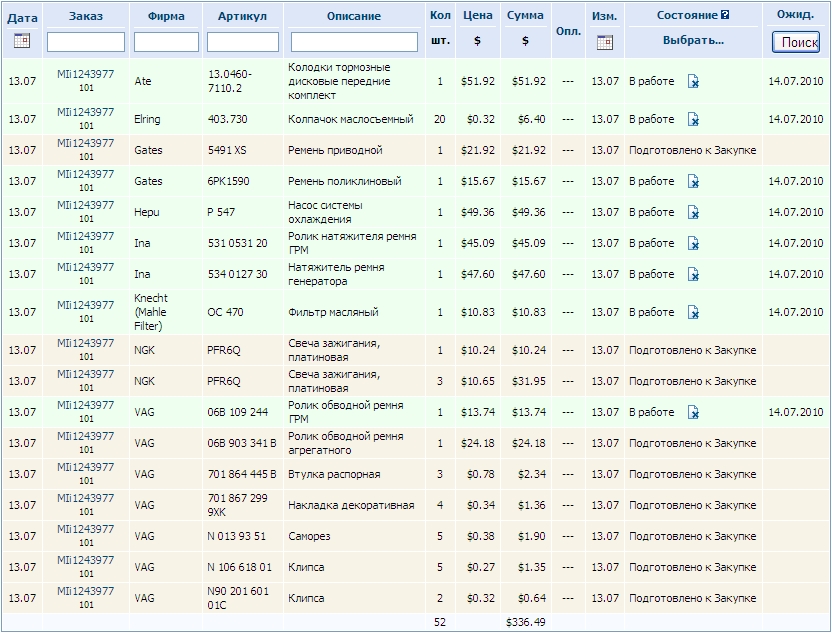Select the Knecht (Mahle Filter) firm cell
The height and width of the screenshot is (633, 832).
(x=151, y=313)
